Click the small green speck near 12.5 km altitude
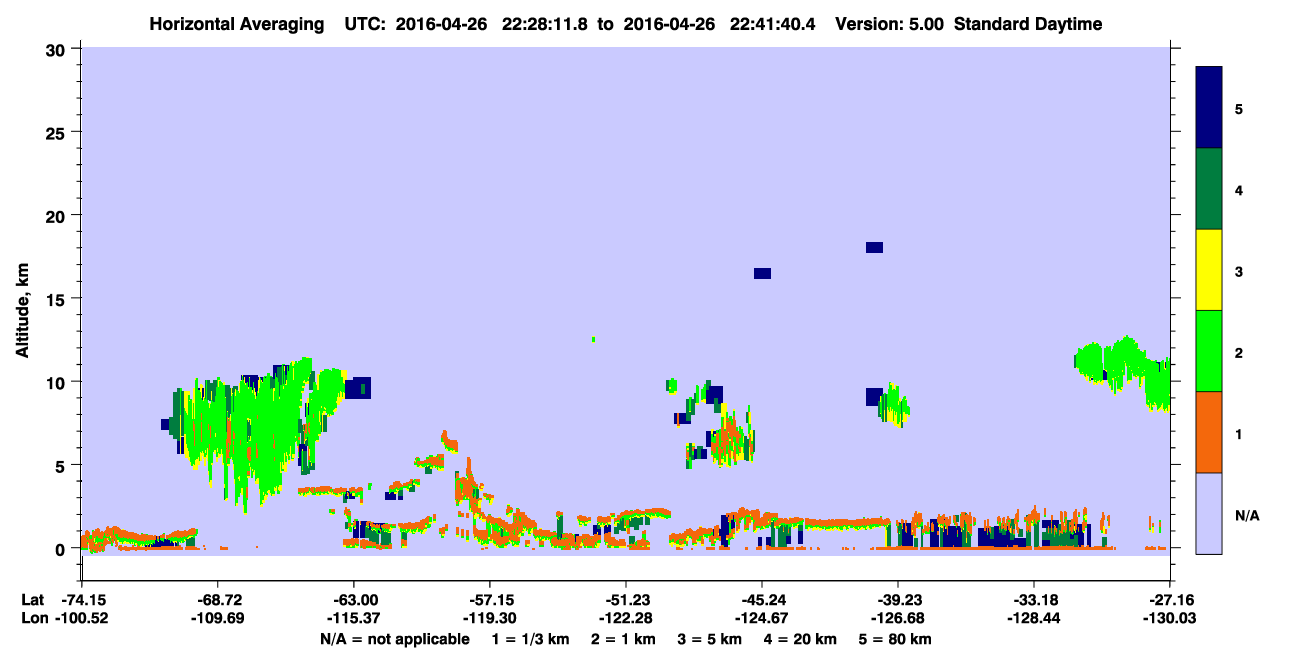The height and width of the screenshot is (667, 1300). [593, 340]
